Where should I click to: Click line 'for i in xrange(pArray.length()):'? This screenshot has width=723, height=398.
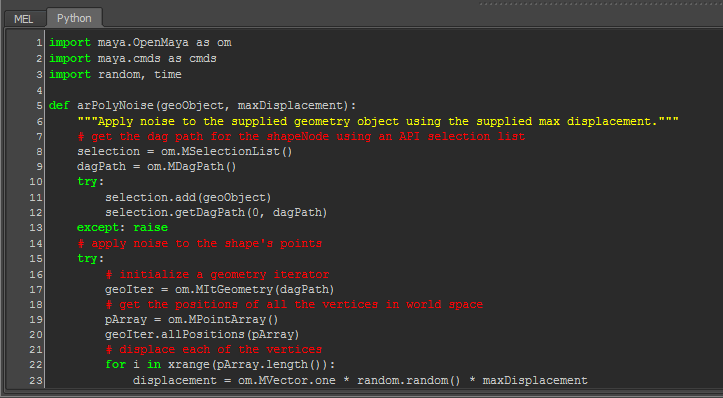tap(220, 364)
